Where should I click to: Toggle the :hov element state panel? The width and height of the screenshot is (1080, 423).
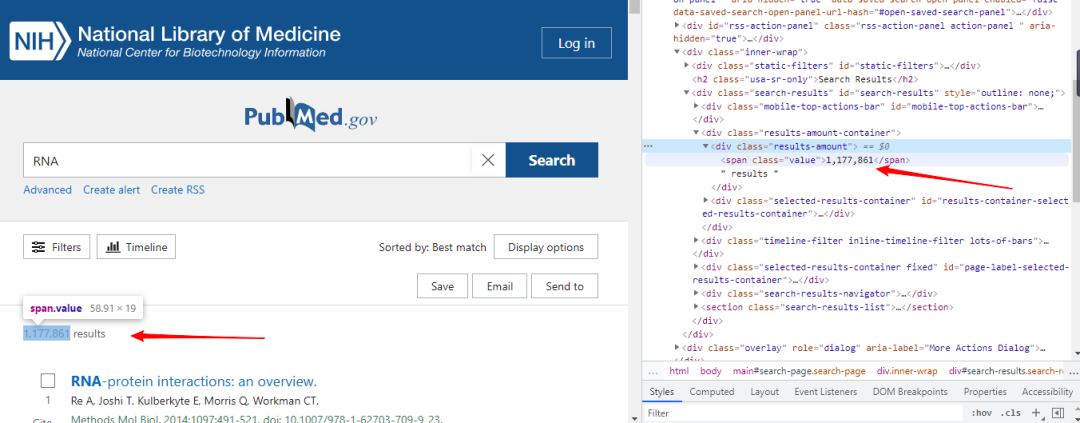[x=982, y=413]
